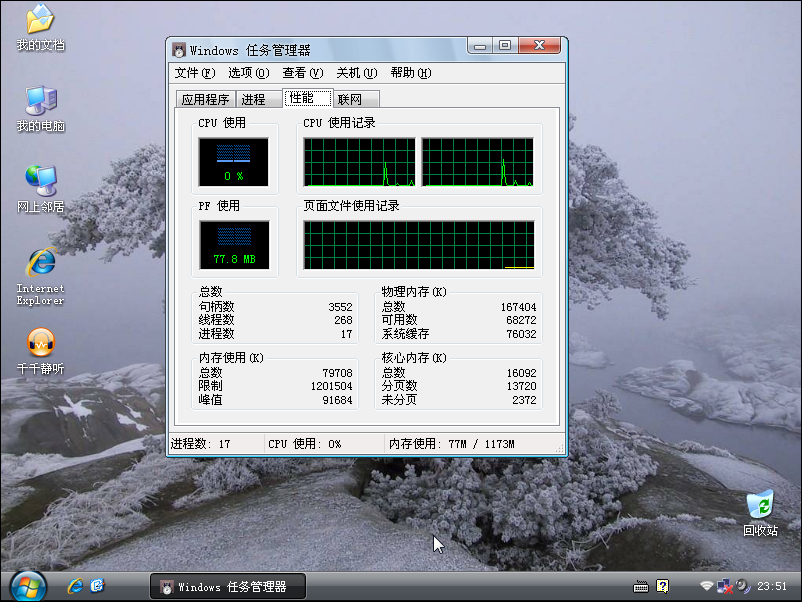Click the memory usage 总数 value 79708
802x602 pixels.
tap(337, 373)
